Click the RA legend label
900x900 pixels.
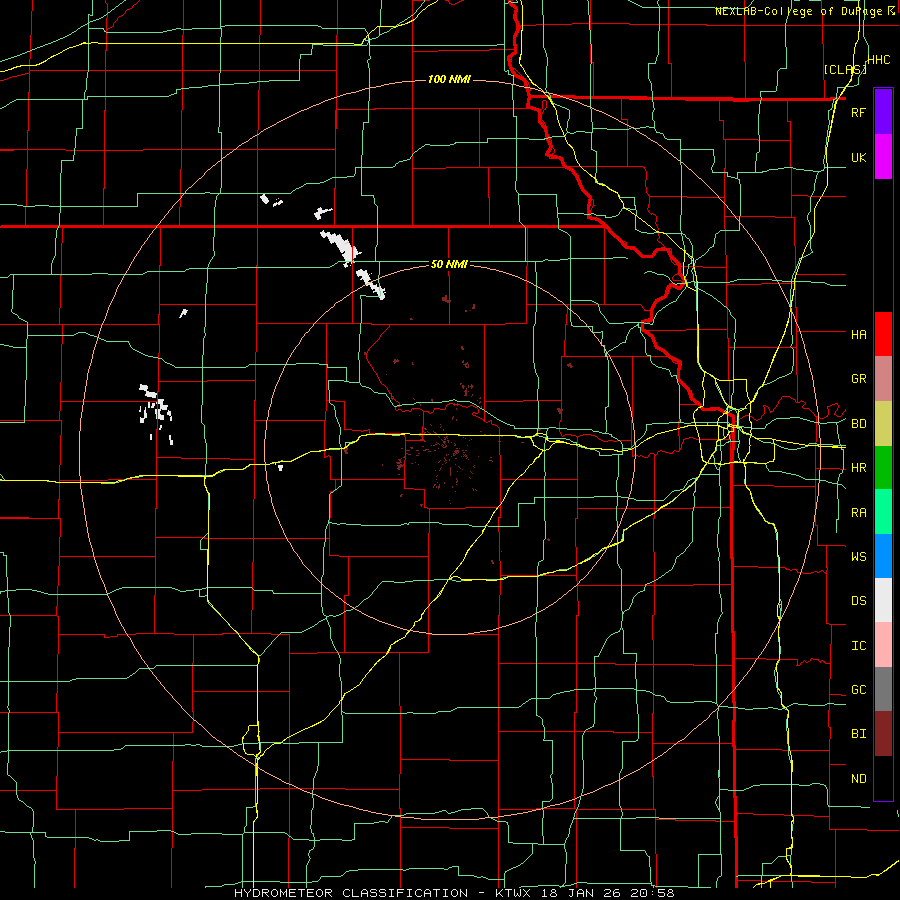pyautogui.click(x=858, y=512)
